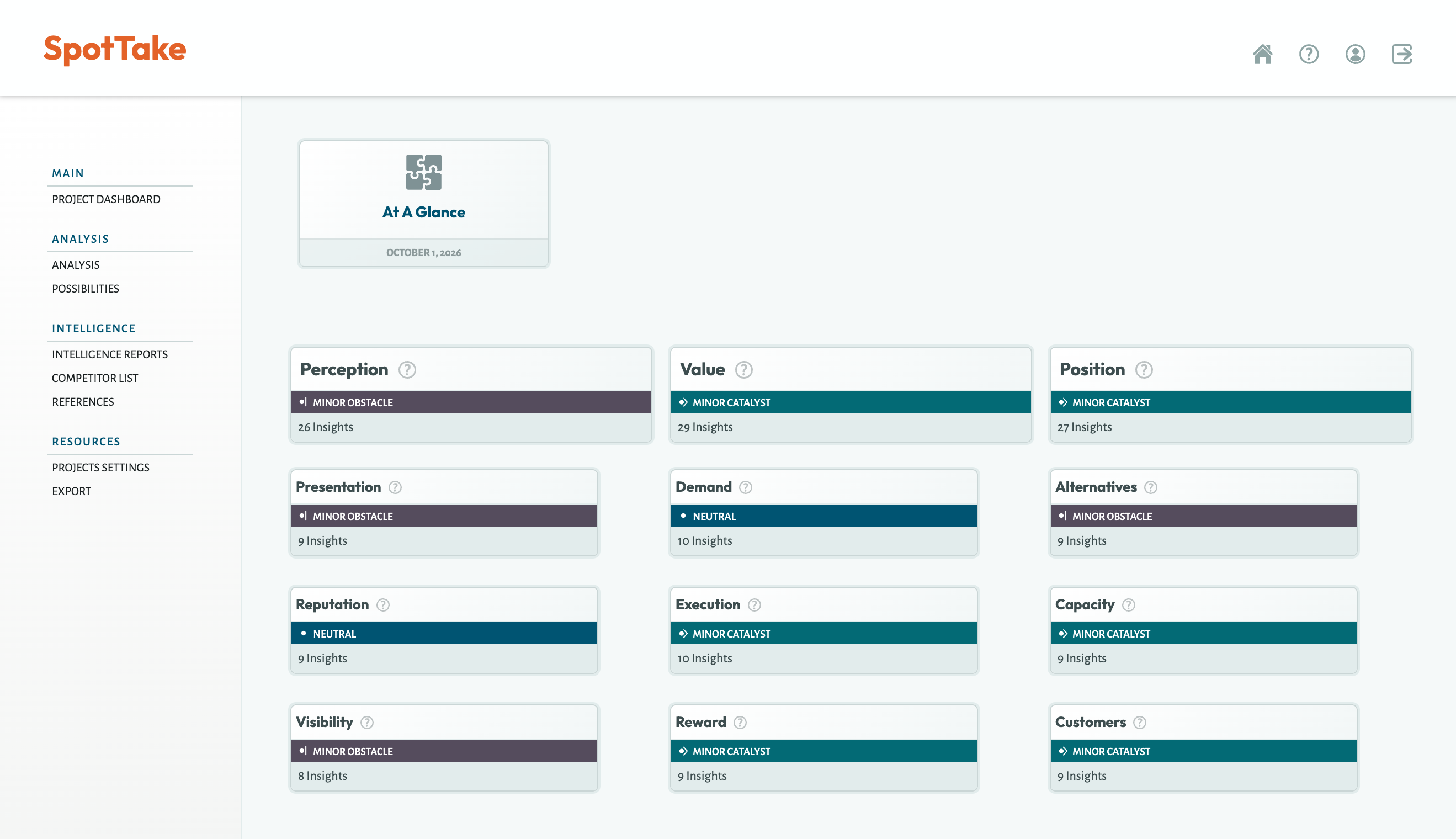Open Competitor List in sidebar
Viewport: 1456px width, 839px height.
coord(94,378)
